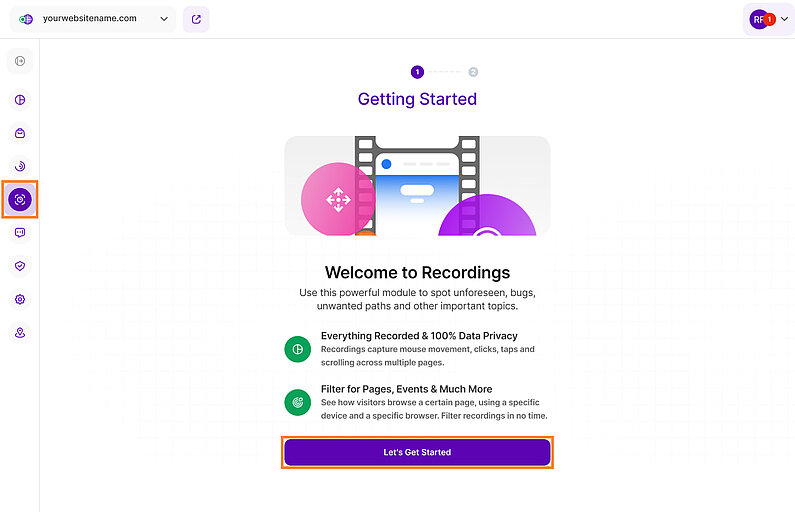Click the RF user avatar
Viewport: 795px width, 512px height.
point(758,19)
